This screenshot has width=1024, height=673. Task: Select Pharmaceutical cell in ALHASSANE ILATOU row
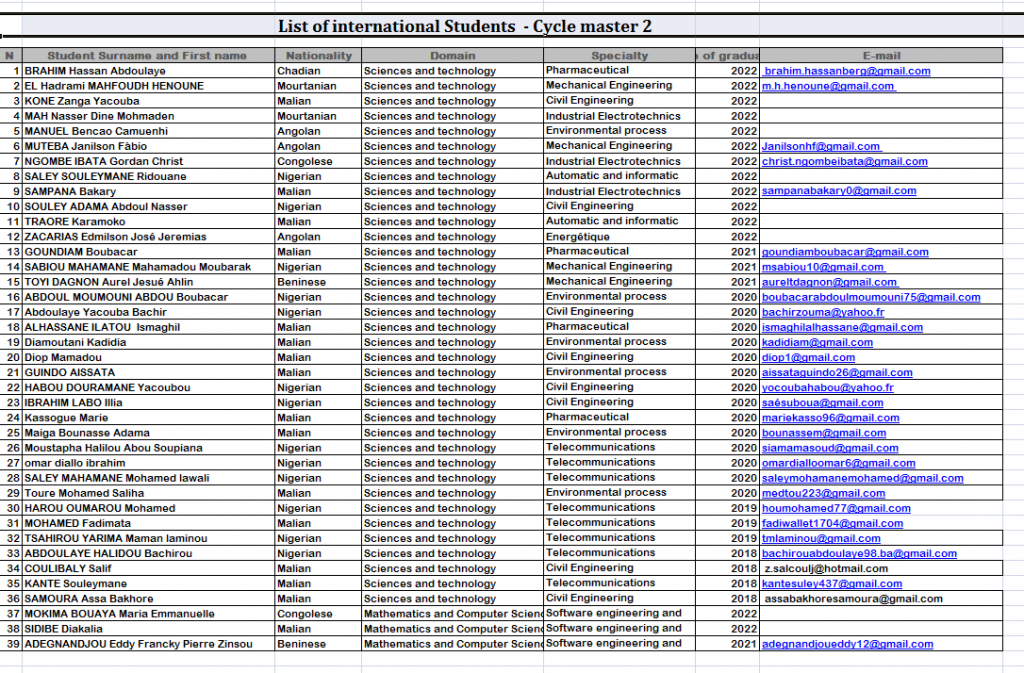[619, 327]
